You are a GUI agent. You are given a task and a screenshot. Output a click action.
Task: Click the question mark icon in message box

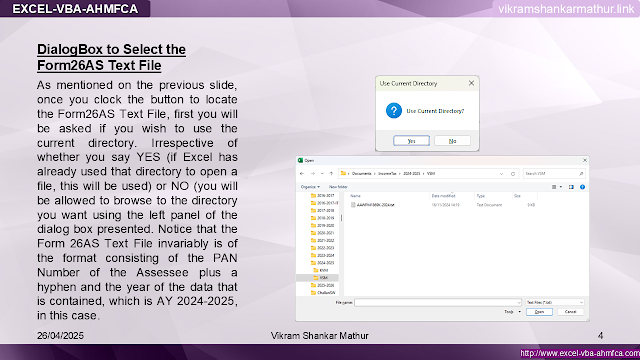394,111
